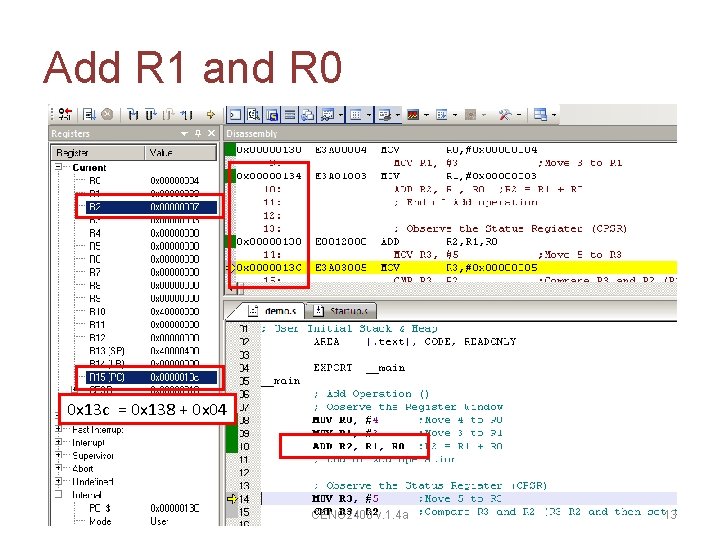Screen dimensions: 720x540
Task: Click Show Next Statement yellow arrow icon
Action: [x=211, y=114]
